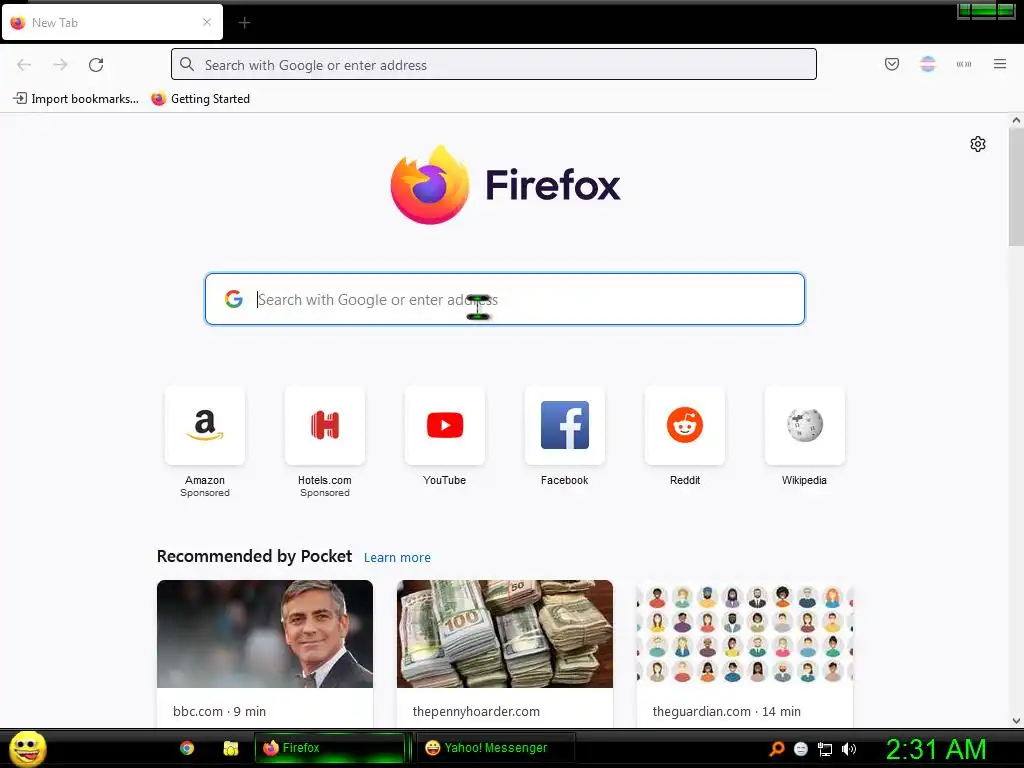This screenshot has height=768, width=1024.
Task: Open the Wikipedia shortcut tile
Action: [x=805, y=426]
